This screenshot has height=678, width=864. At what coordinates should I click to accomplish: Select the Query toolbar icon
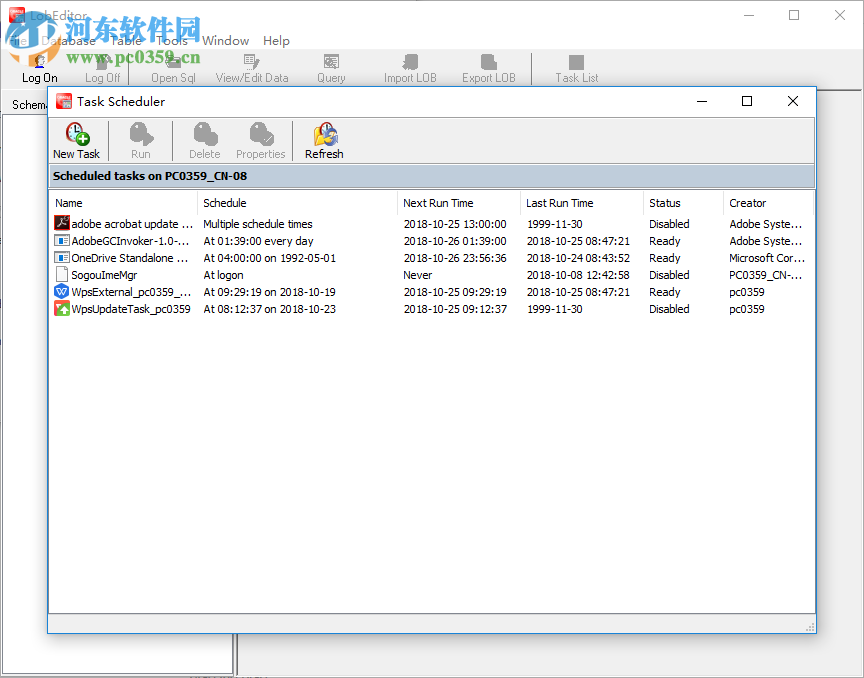coord(330,66)
